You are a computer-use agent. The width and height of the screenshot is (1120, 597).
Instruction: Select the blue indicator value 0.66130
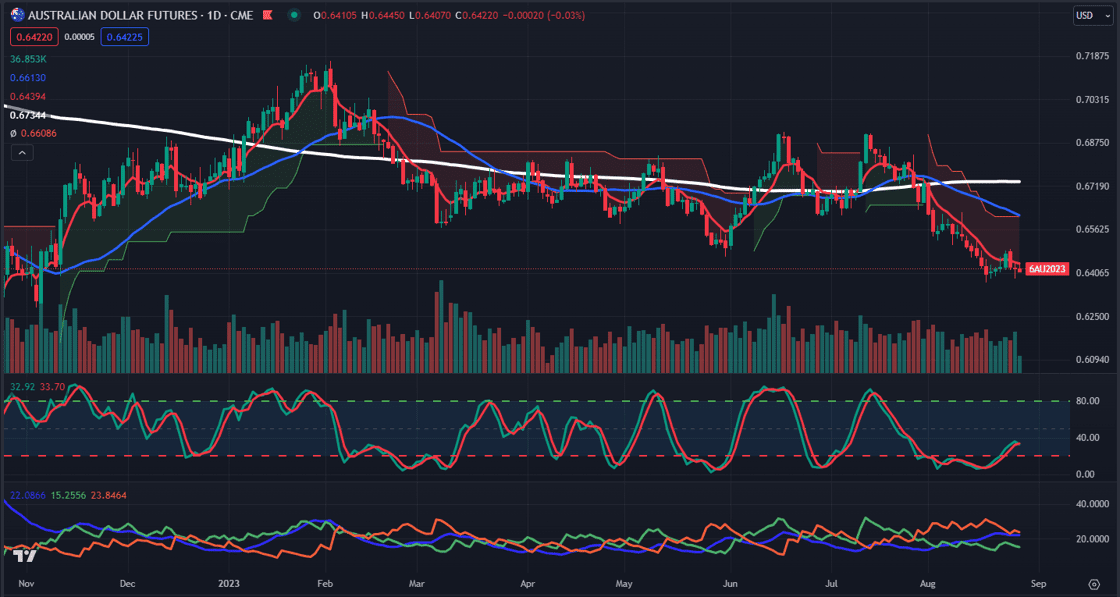tap(29, 77)
